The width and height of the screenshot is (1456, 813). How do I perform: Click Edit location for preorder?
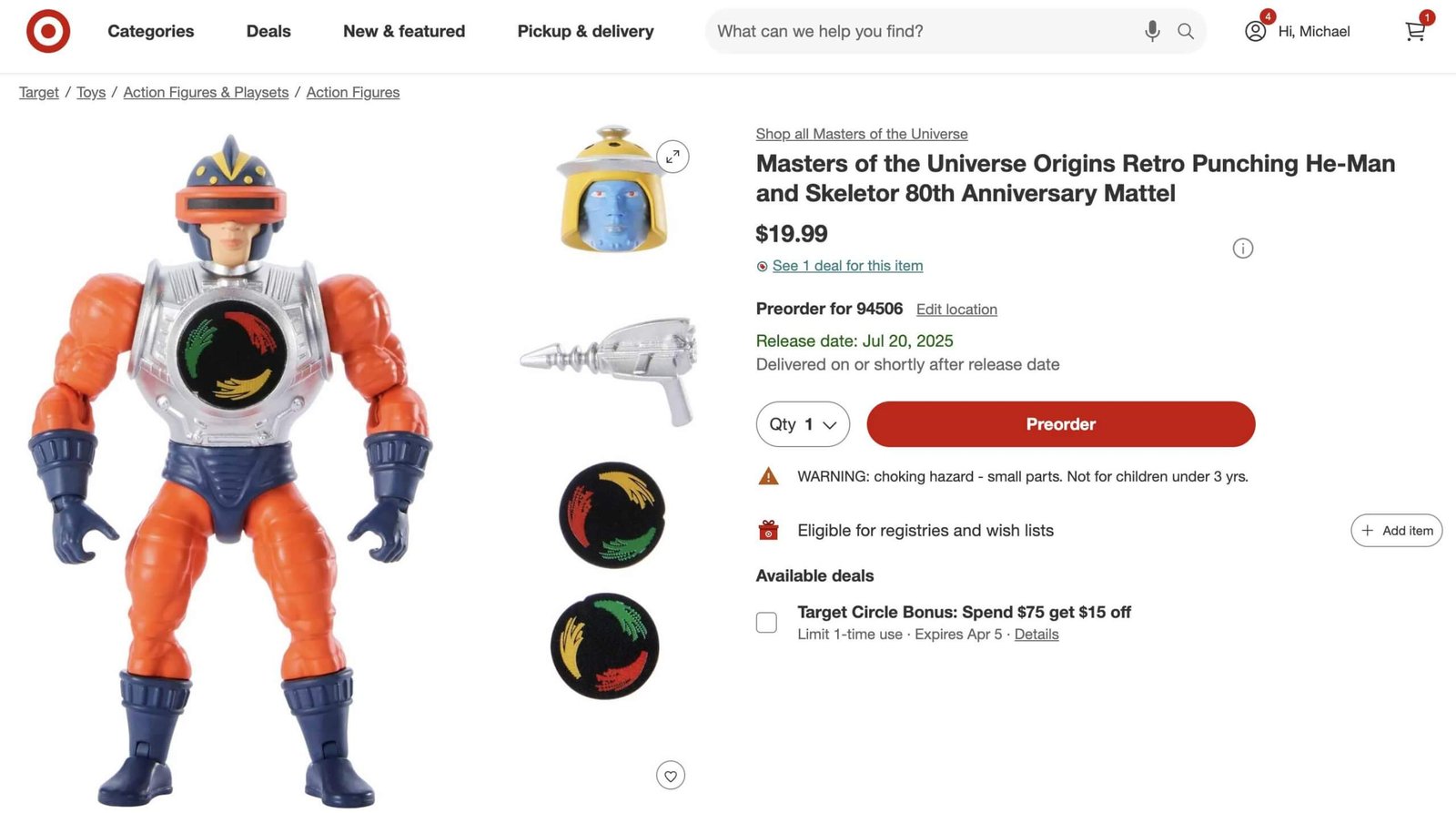click(x=956, y=310)
